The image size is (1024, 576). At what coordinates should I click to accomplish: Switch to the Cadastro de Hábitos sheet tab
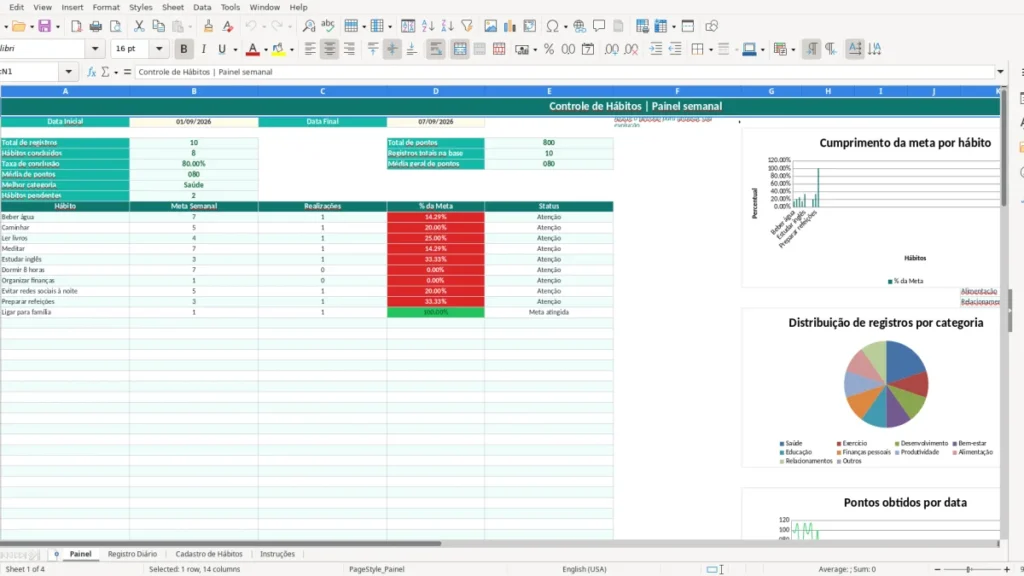click(209, 554)
